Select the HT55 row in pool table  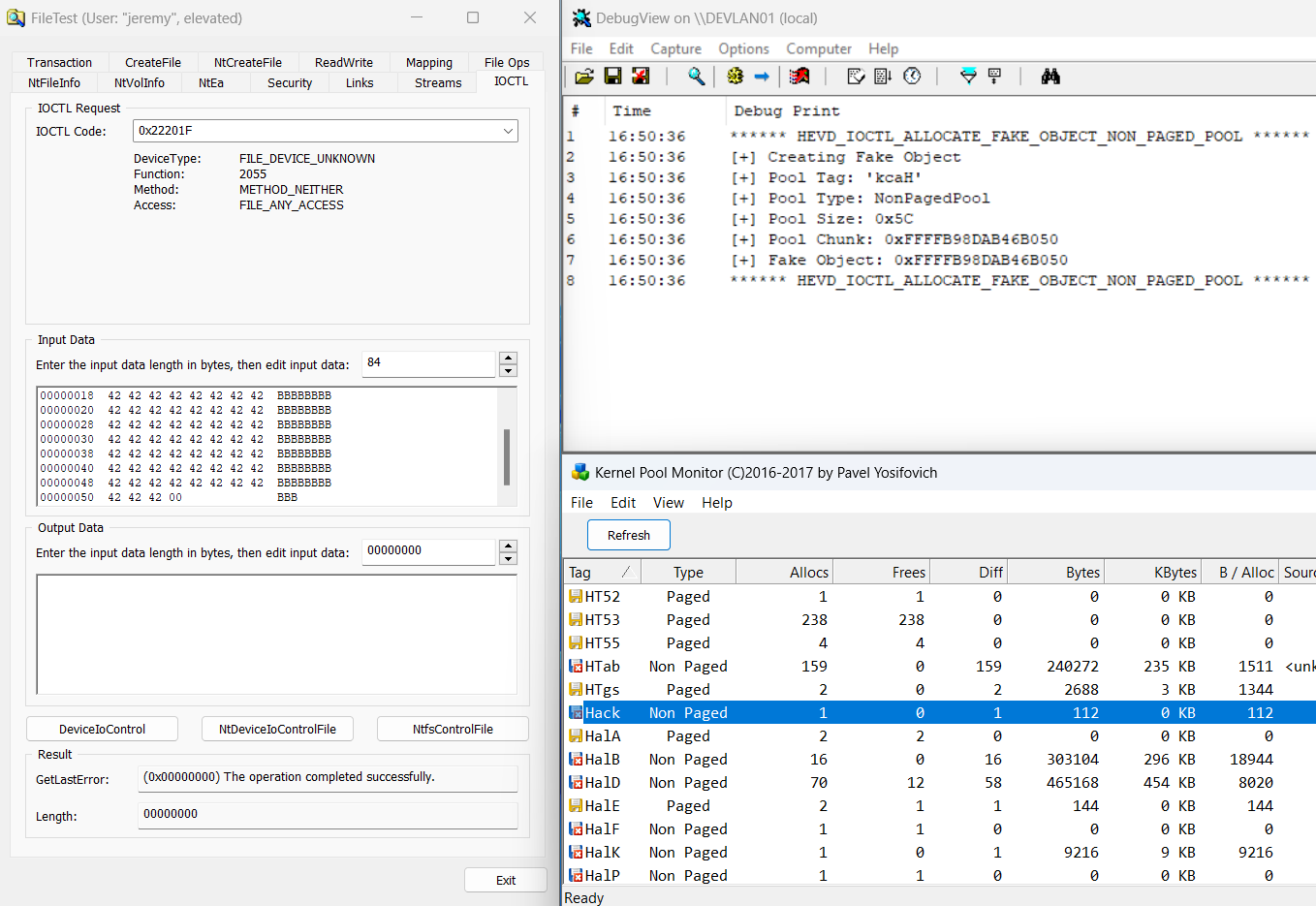(939, 642)
